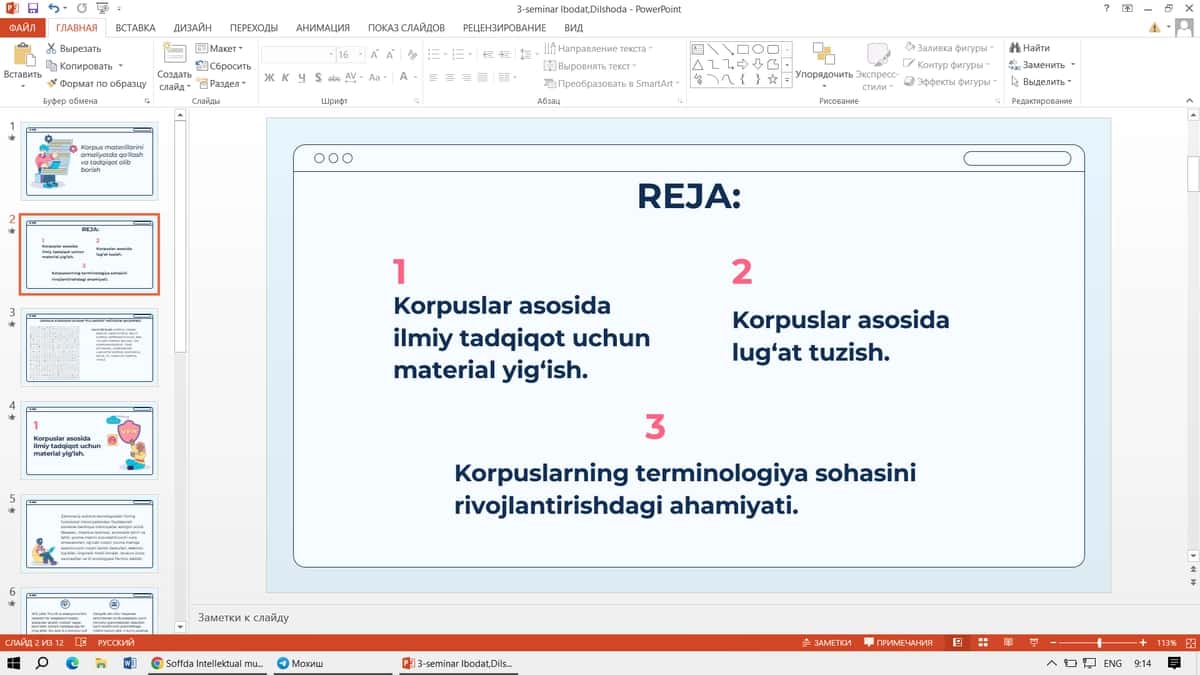Start slideshow from status bar
The width and height of the screenshot is (1200, 675).
[1032, 642]
